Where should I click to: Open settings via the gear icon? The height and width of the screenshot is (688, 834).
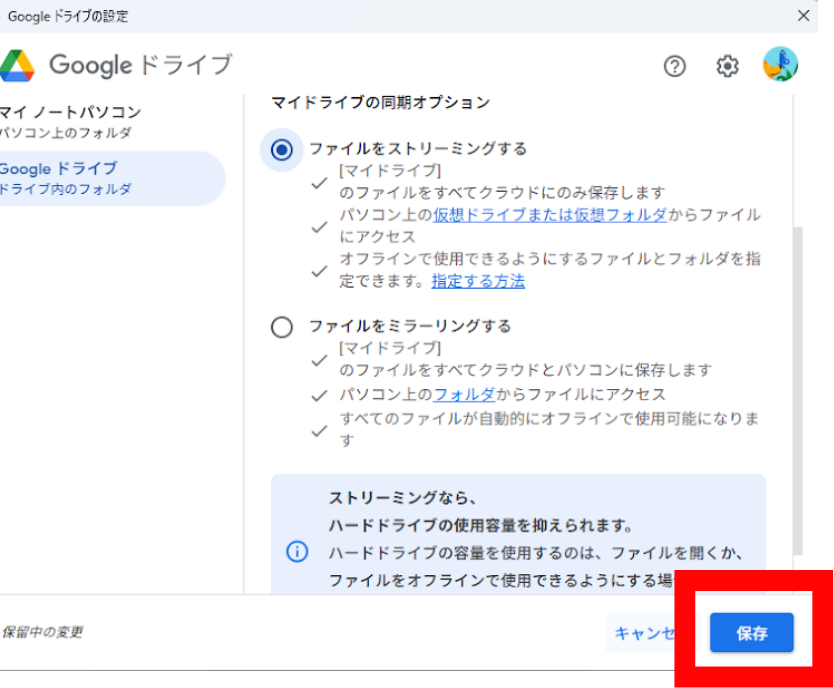tap(727, 66)
